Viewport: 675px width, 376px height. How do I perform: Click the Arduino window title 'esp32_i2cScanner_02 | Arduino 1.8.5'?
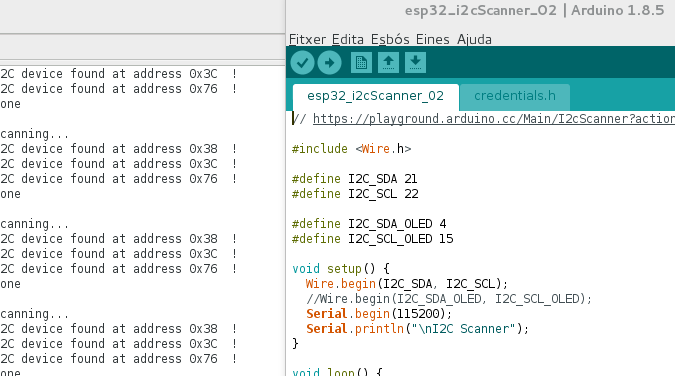click(534, 10)
